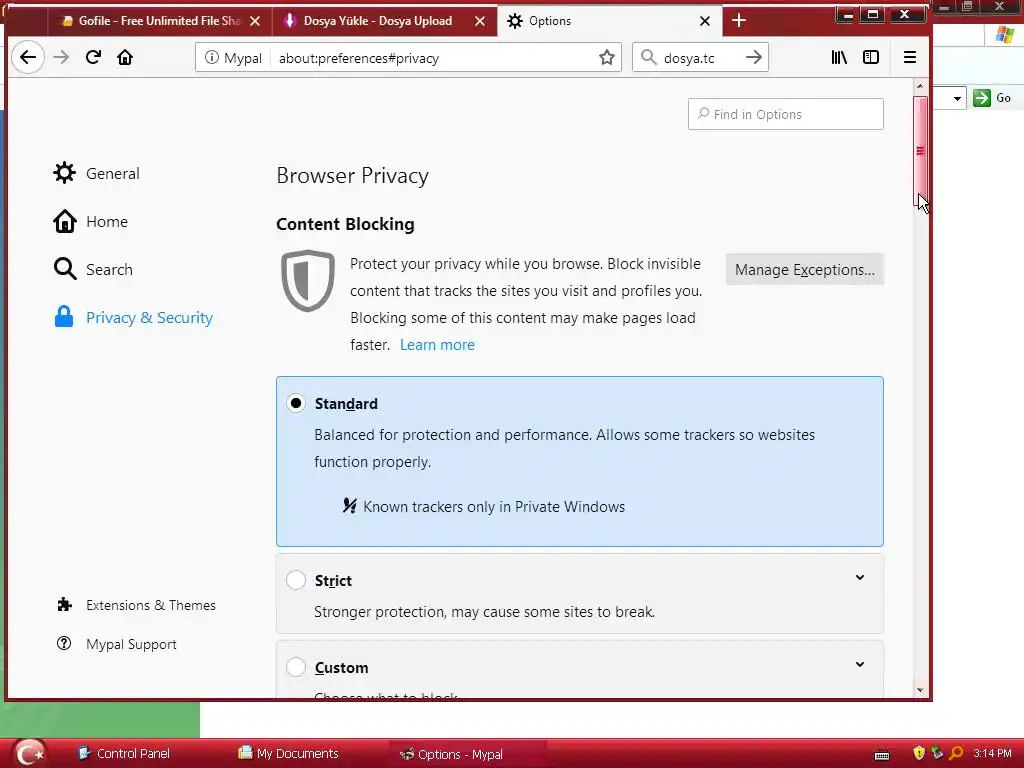
Task: Open the Library toolbar icon
Action: (x=839, y=57)
